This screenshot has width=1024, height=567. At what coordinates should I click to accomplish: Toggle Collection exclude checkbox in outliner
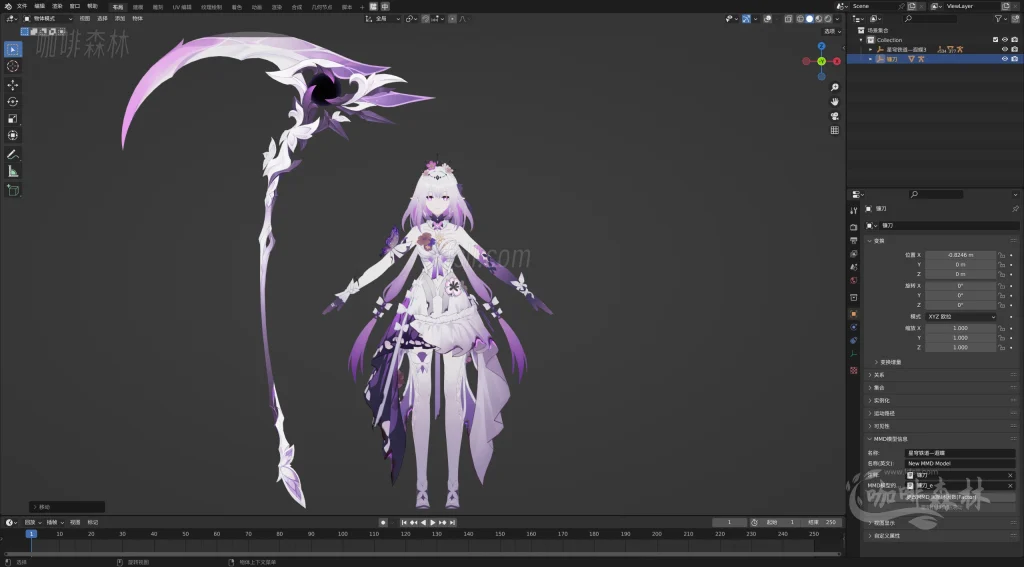[995, 40]
